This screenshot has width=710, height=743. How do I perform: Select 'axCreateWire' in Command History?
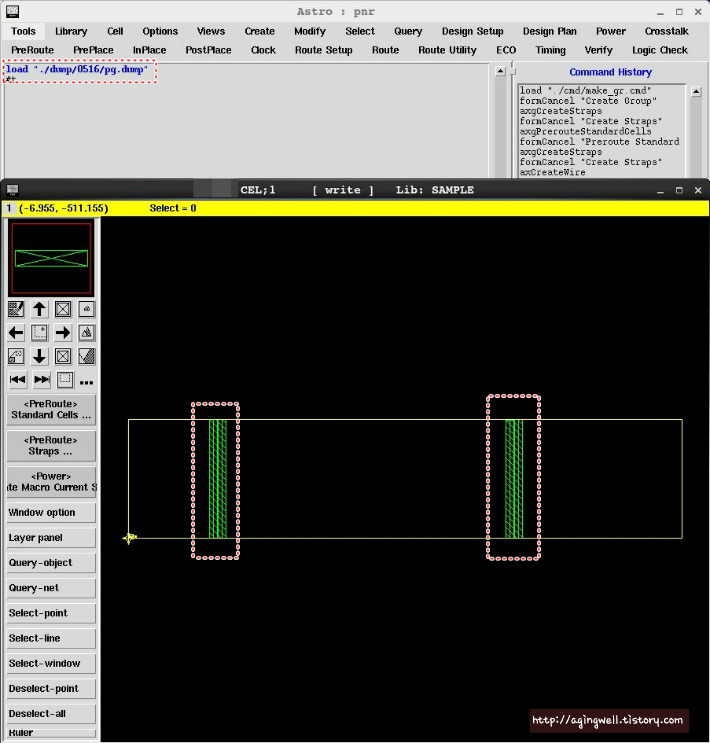(552, 172)
